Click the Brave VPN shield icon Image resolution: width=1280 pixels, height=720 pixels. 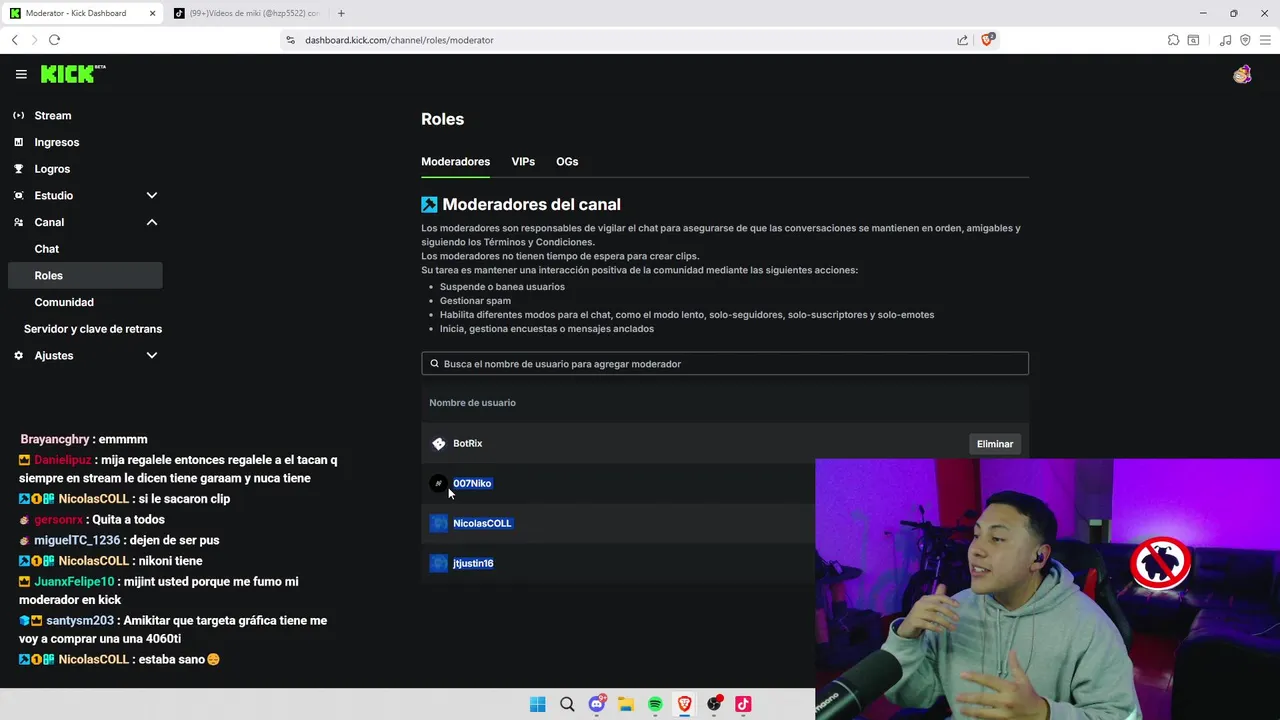tap(1245, 40)
